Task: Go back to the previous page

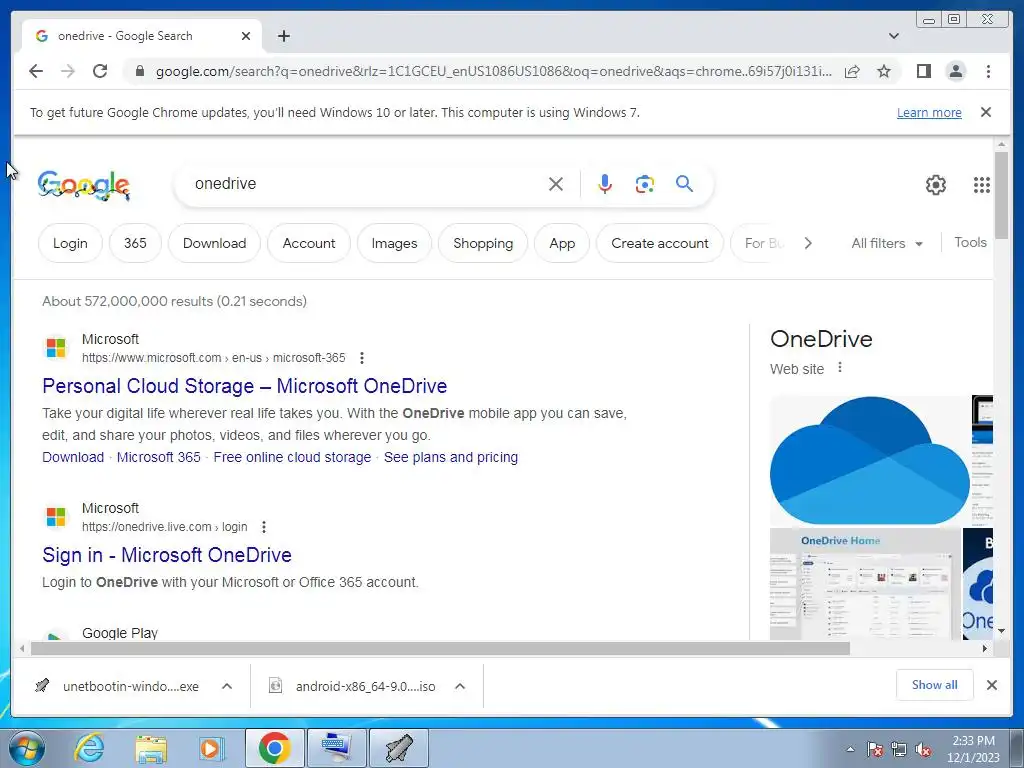Action: 36,71
